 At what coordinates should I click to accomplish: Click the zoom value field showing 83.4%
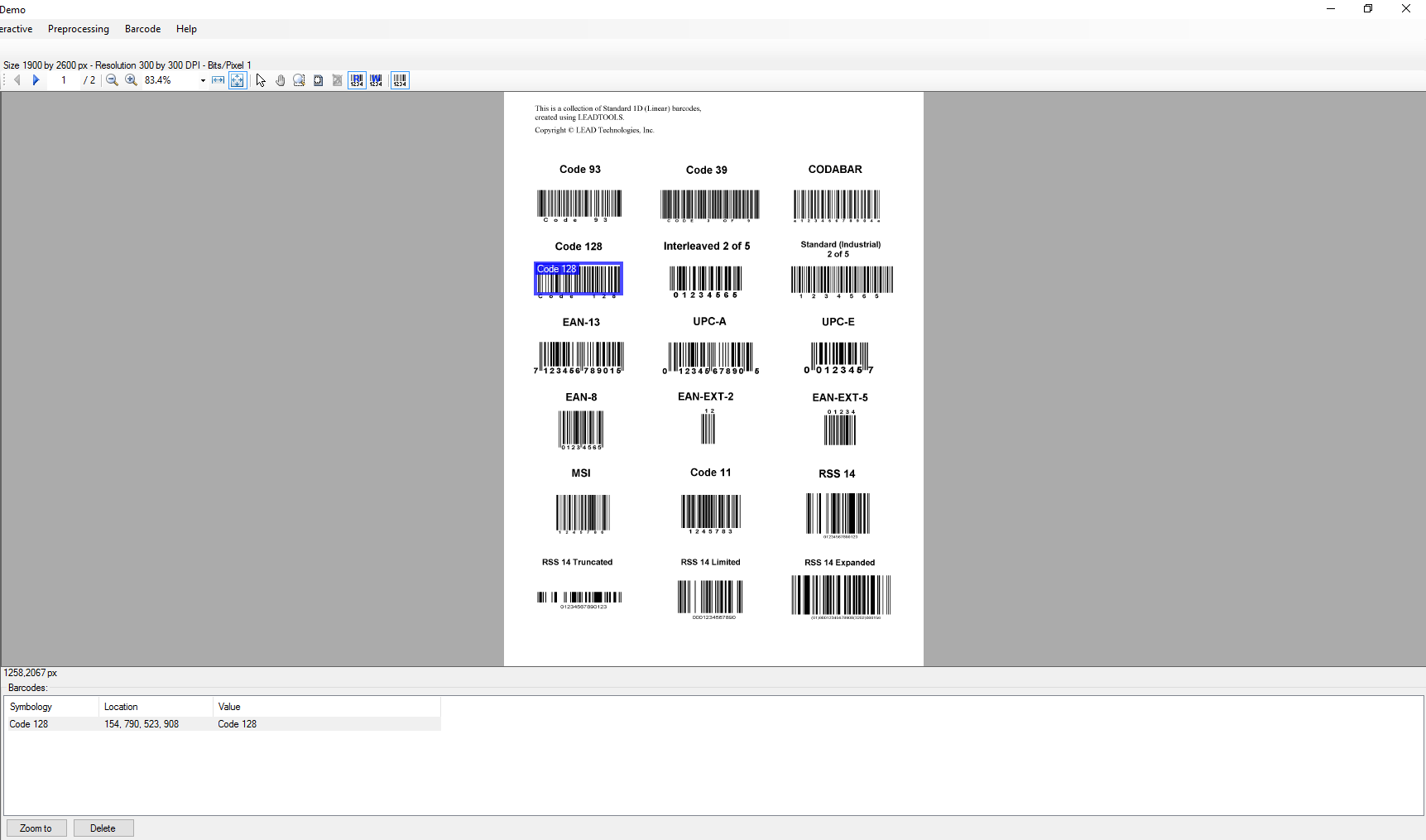click(170, 80)
